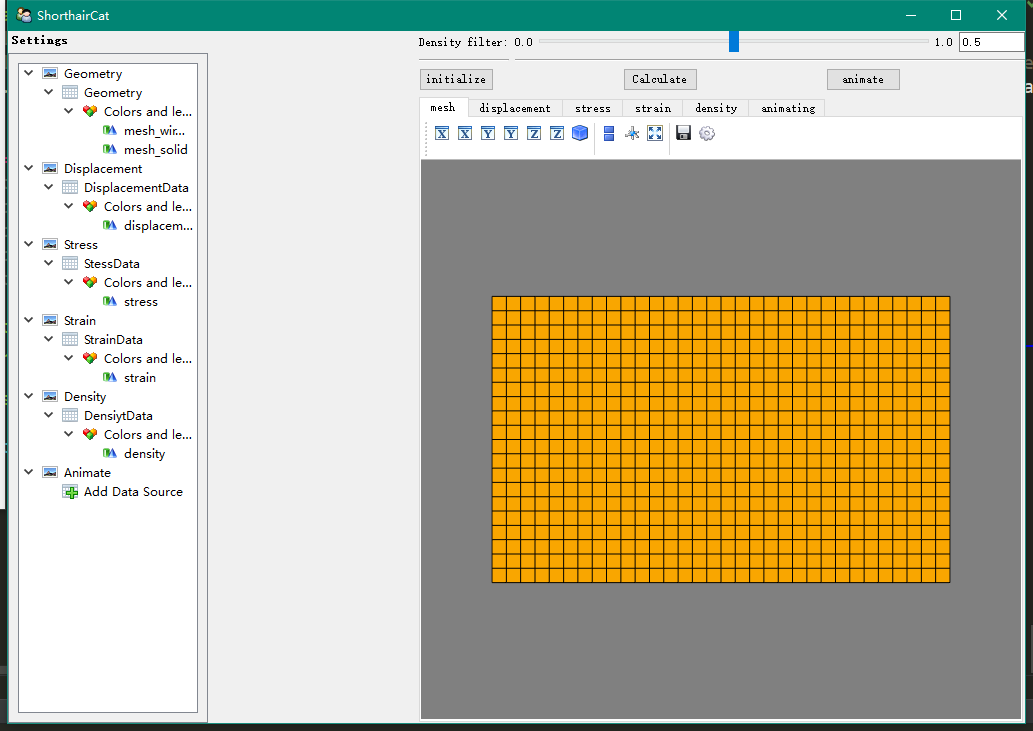Image resolution: width=1033 pixels, height=731 pixels.
Task: Click the module icon next to stress
Action: coord(110,302)
